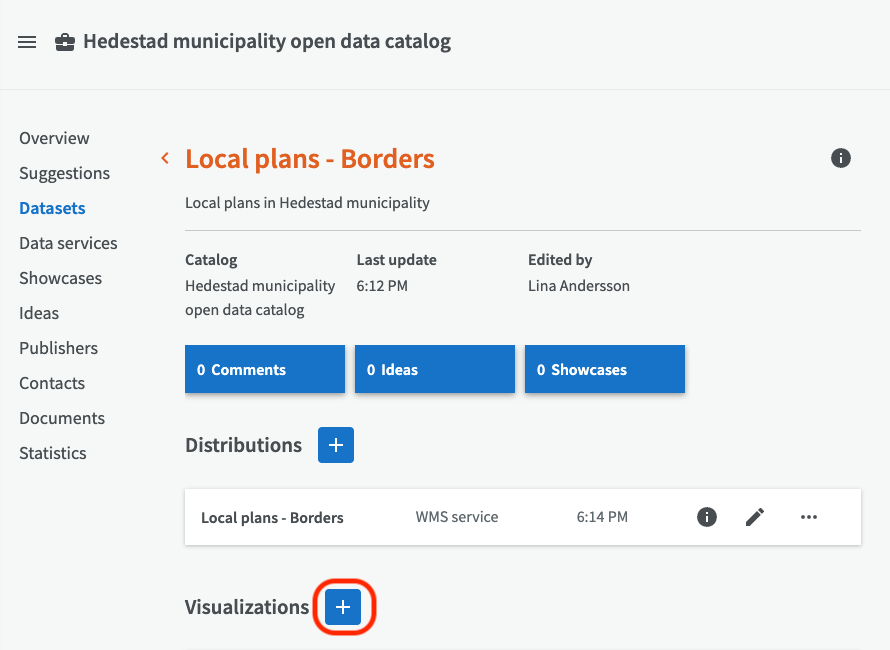Add a new visualization
Image resolution: width=890 pixels, height=650 pixels.
[343, 607]
